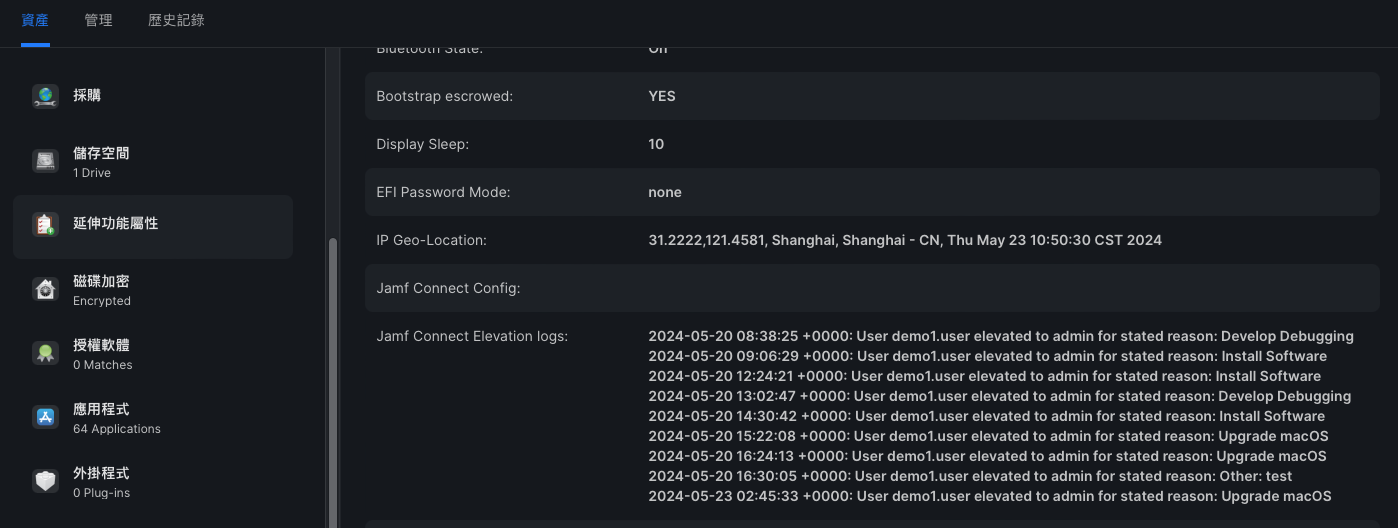Click the 外掛程式 plug-ins shield icon
The image size is (1398, 528).
tap(45, 481)
